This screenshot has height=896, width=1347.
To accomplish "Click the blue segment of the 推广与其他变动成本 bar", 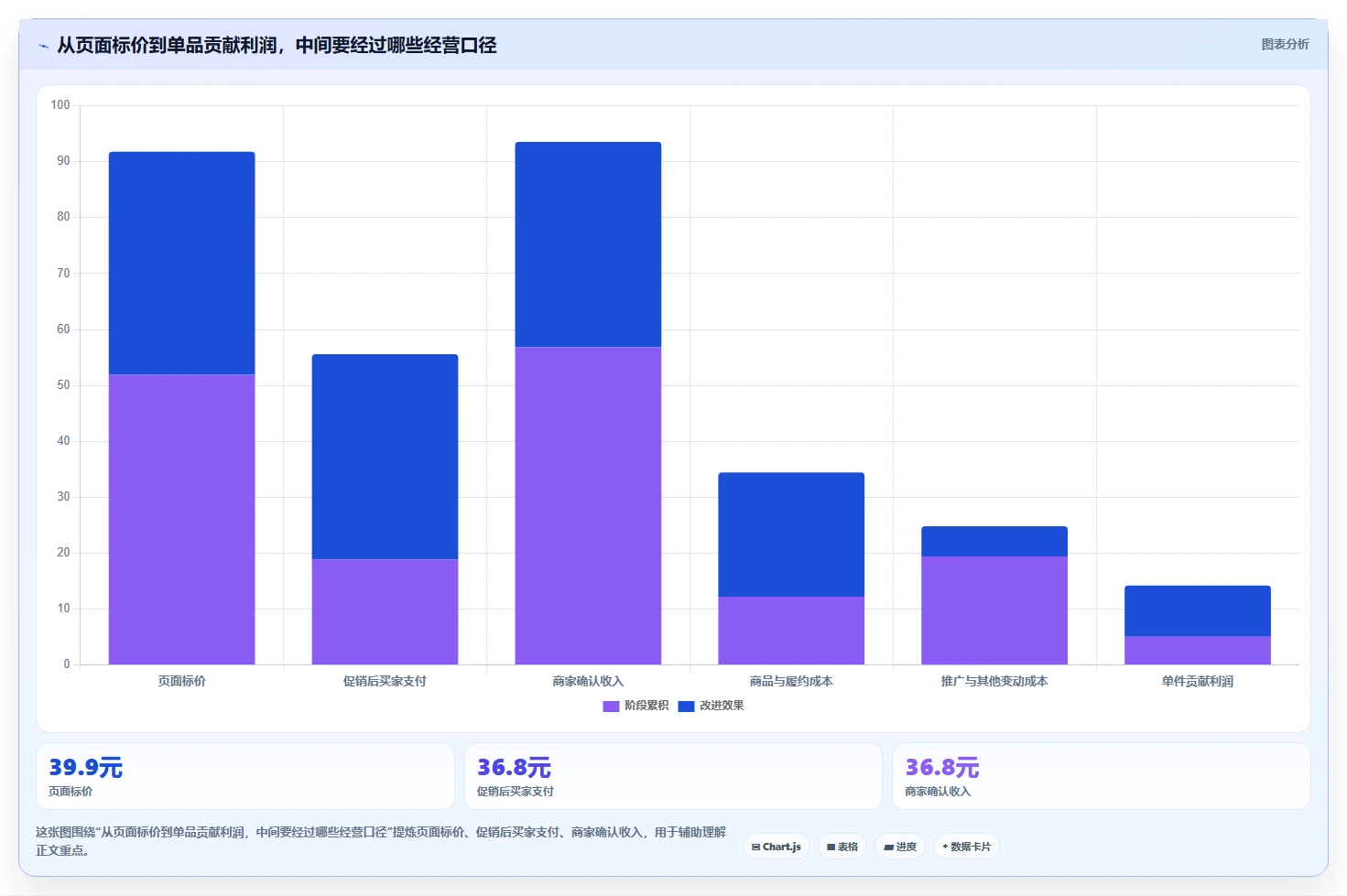I will click(994, 541).
